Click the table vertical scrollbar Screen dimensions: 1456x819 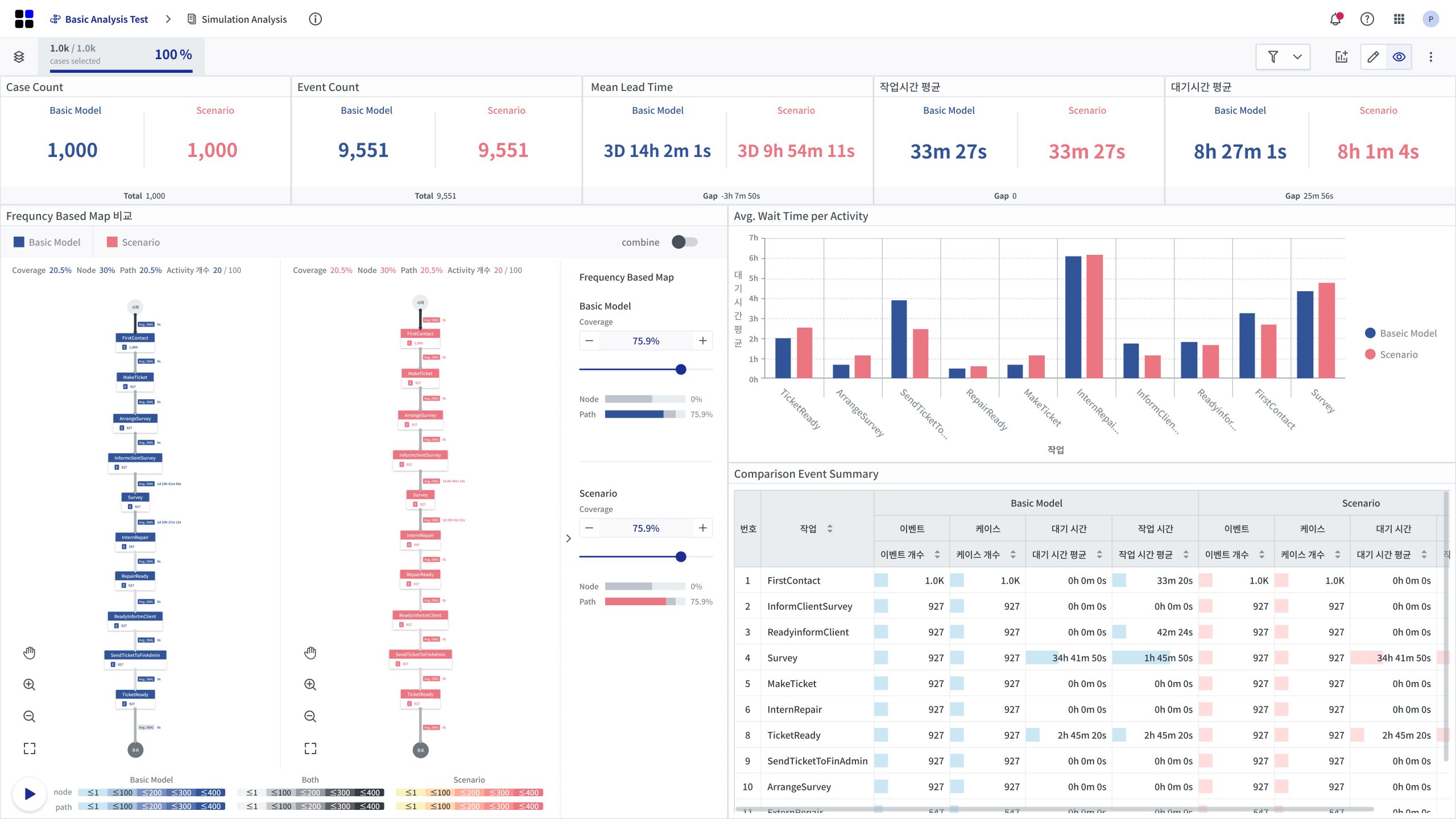(1445, 626)
